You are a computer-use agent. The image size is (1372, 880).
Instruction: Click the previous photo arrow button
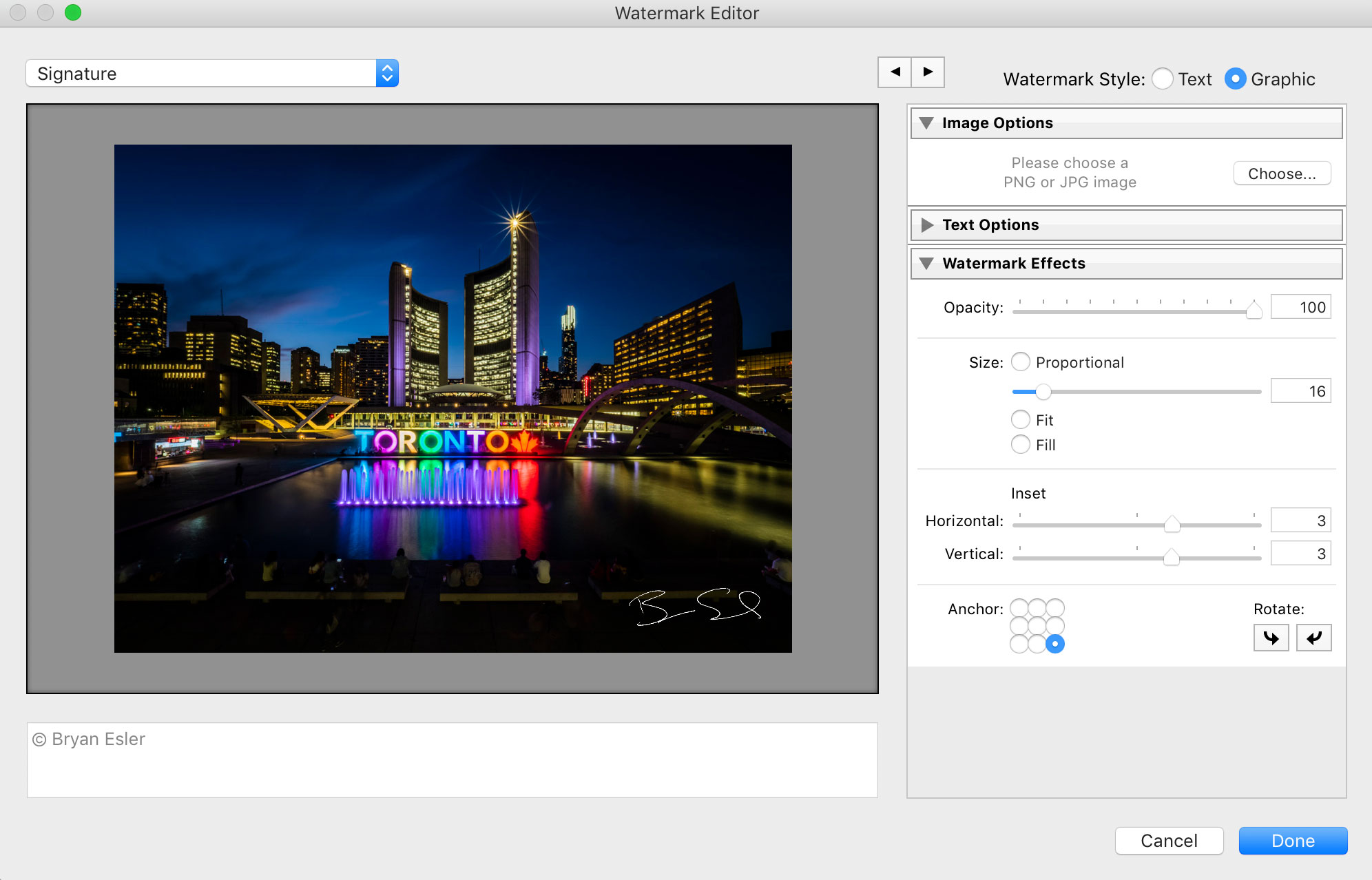coord(895,72)
